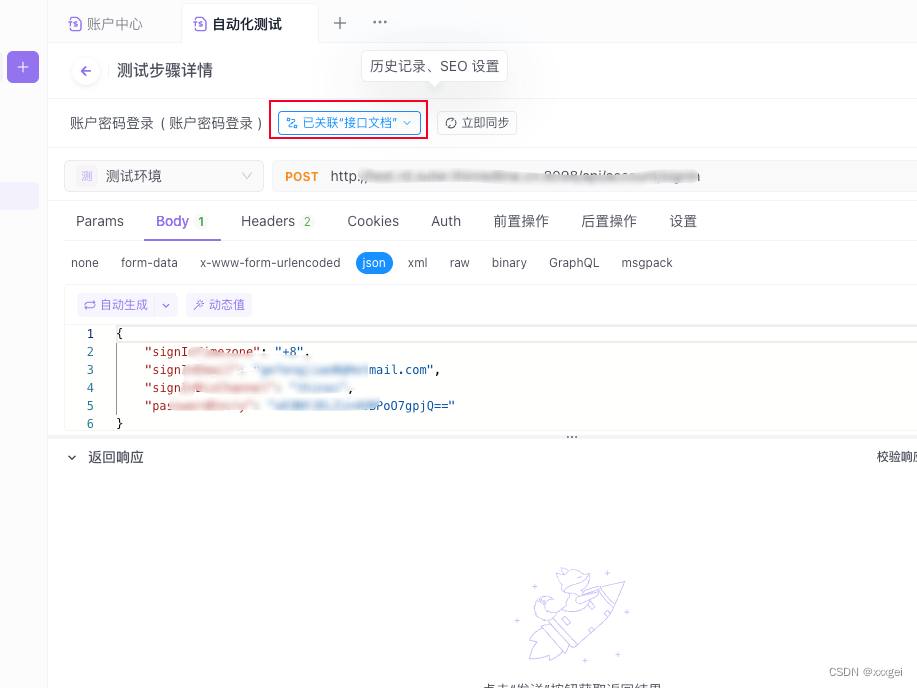The height and width of the screenshot is (688, 917).
Task: Click the 自动化测试 tab icon
Action: (200, 24)
